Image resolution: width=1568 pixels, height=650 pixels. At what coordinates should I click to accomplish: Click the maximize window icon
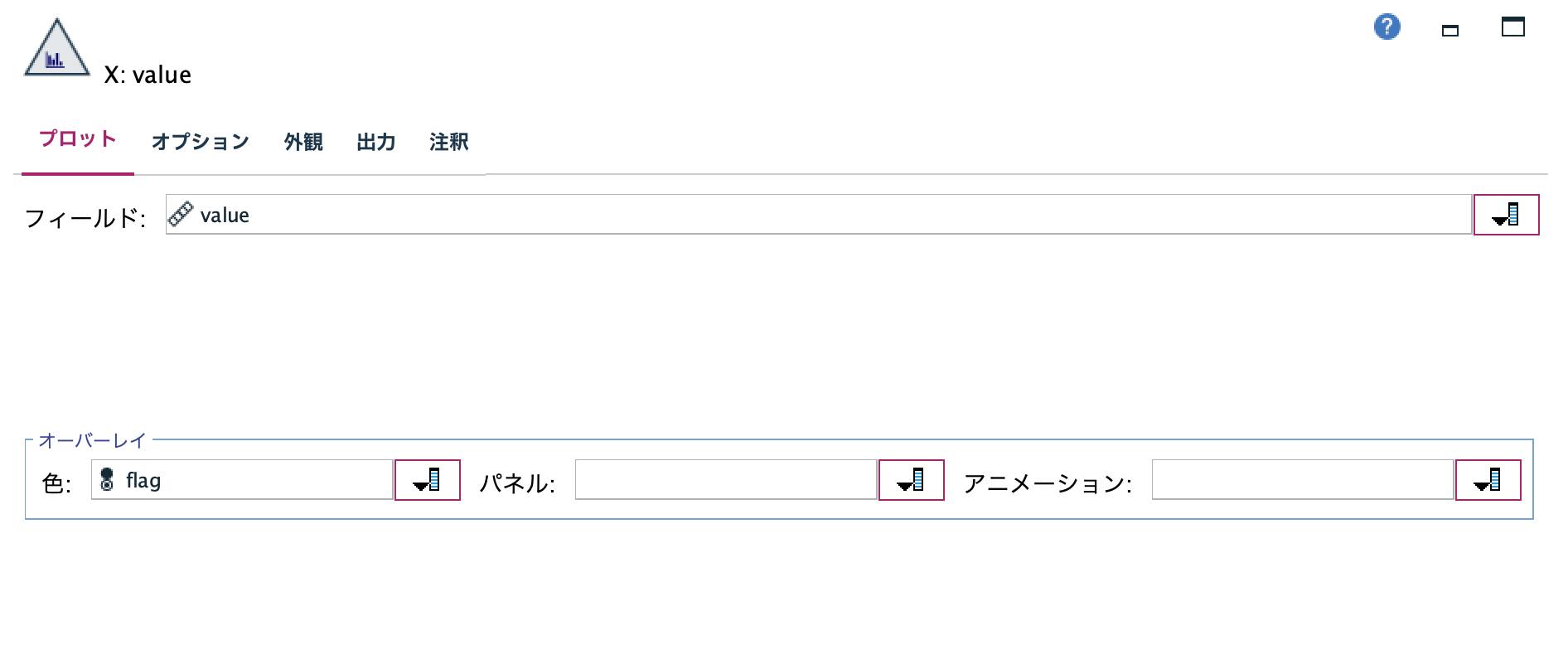click(1513, 27)
